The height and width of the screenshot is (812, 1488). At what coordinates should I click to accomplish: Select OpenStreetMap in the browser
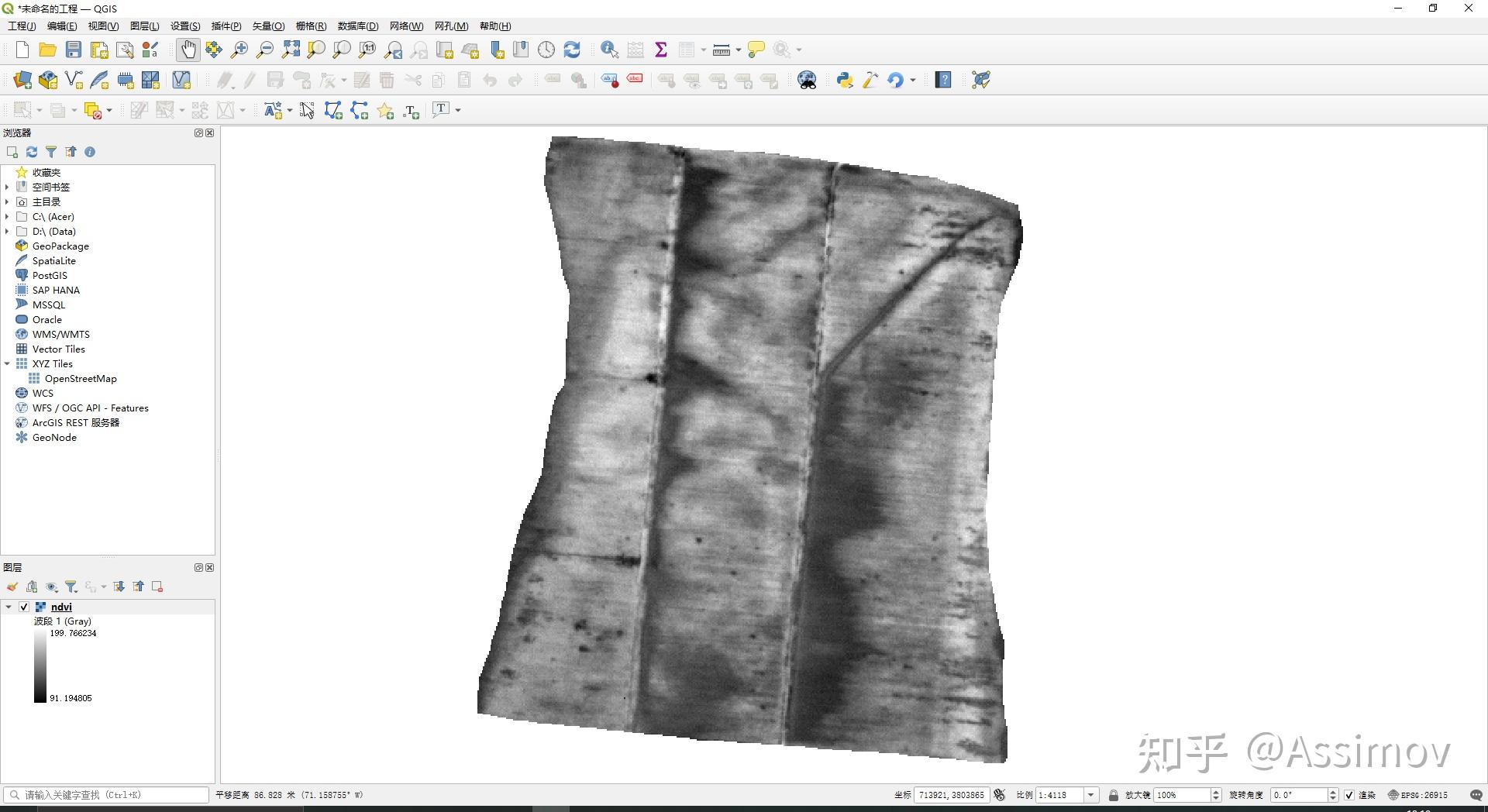[80, 379]
